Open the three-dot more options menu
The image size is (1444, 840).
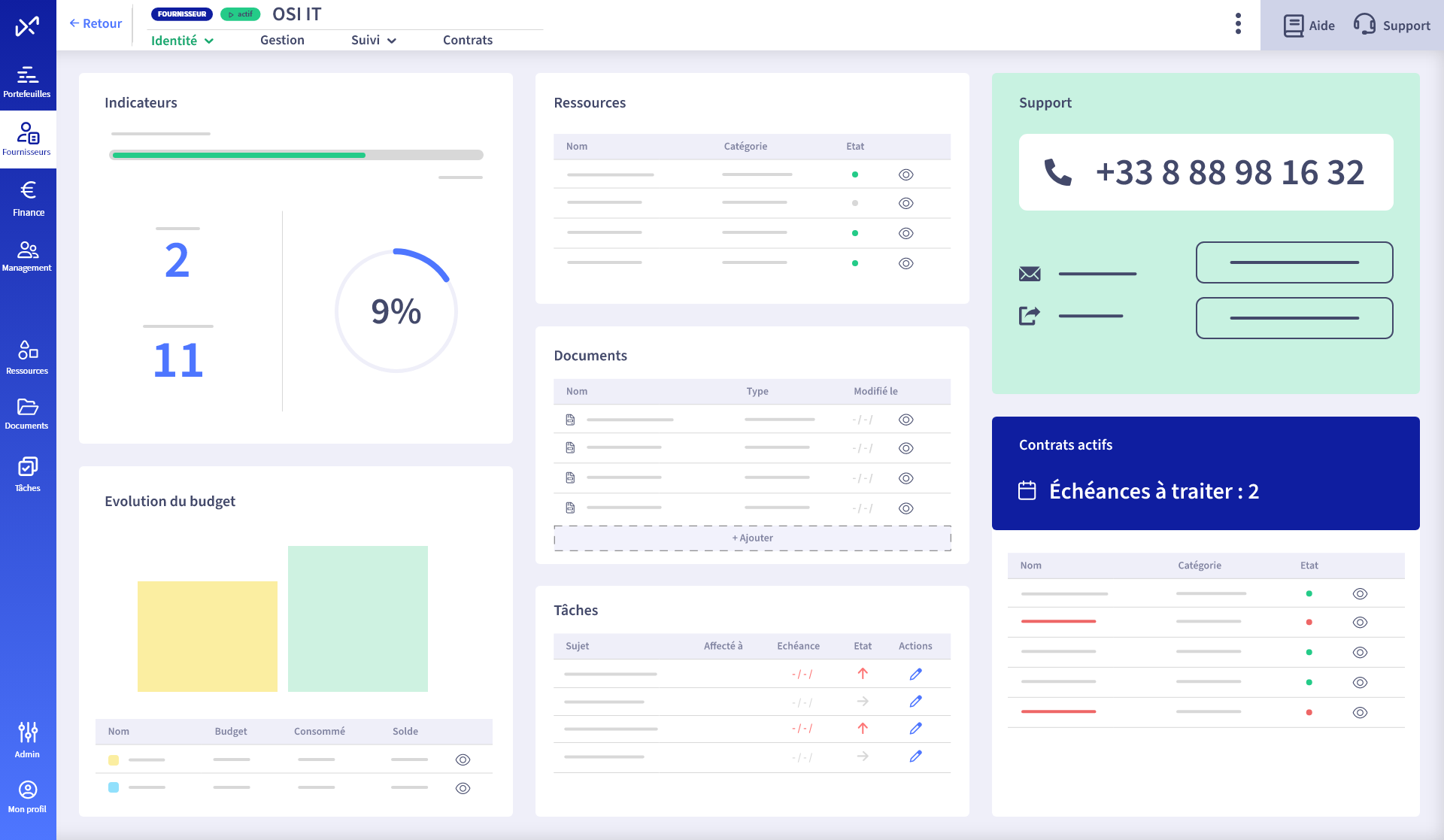point(1238,24)
